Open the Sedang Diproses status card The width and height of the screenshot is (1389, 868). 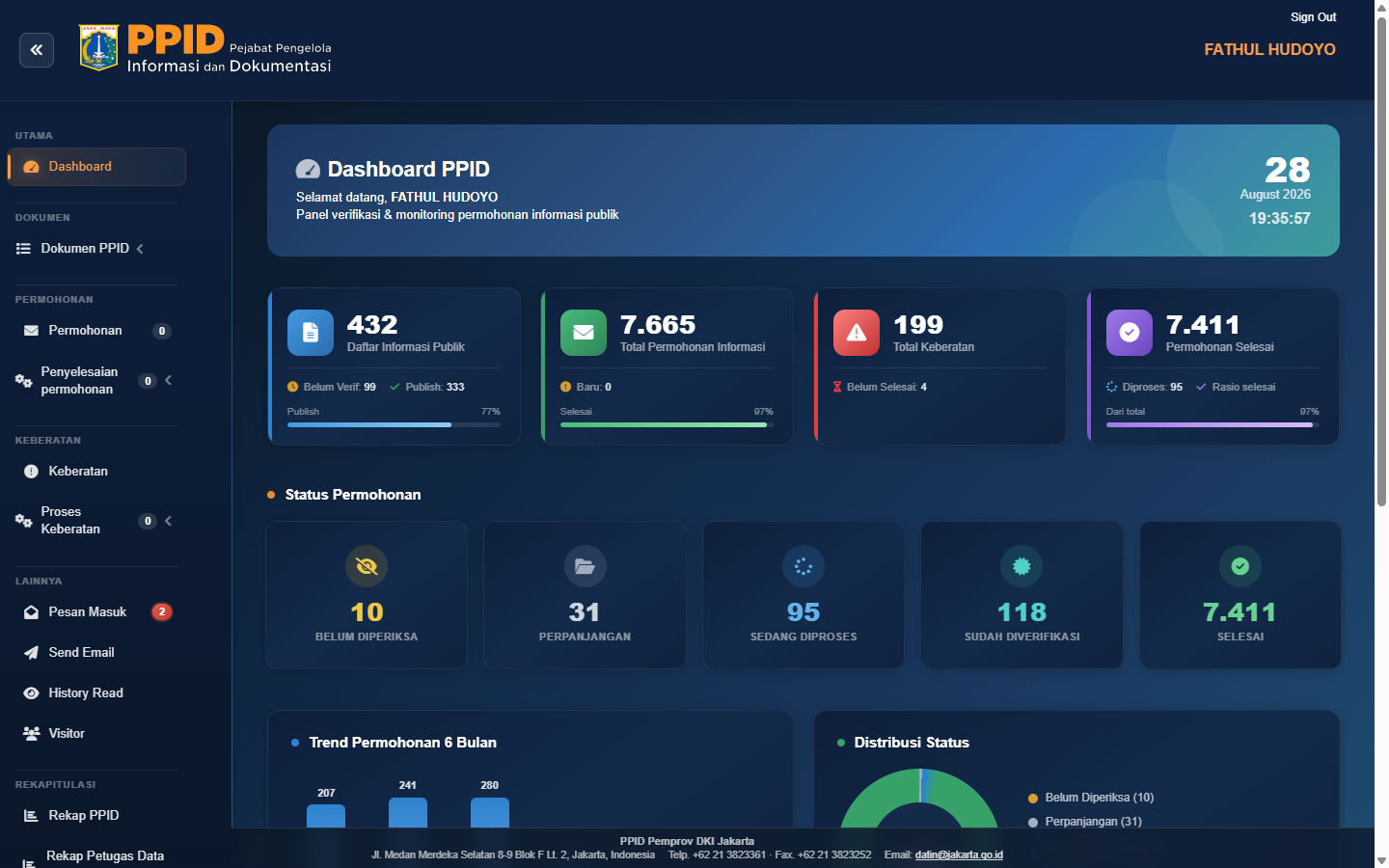pyautogui.click(x=803, y=595)
